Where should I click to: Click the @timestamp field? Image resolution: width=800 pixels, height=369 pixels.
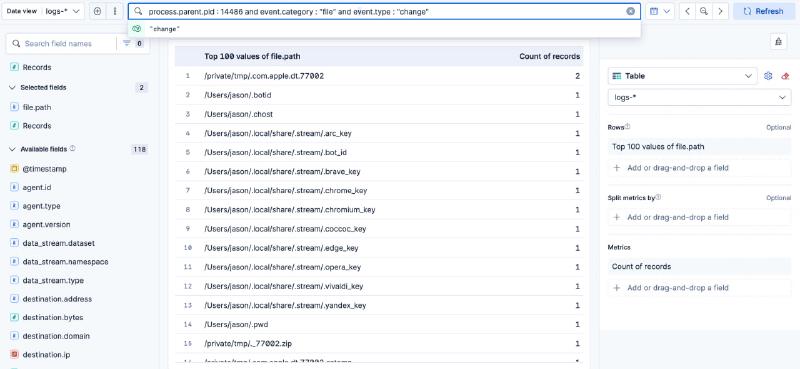44,169
